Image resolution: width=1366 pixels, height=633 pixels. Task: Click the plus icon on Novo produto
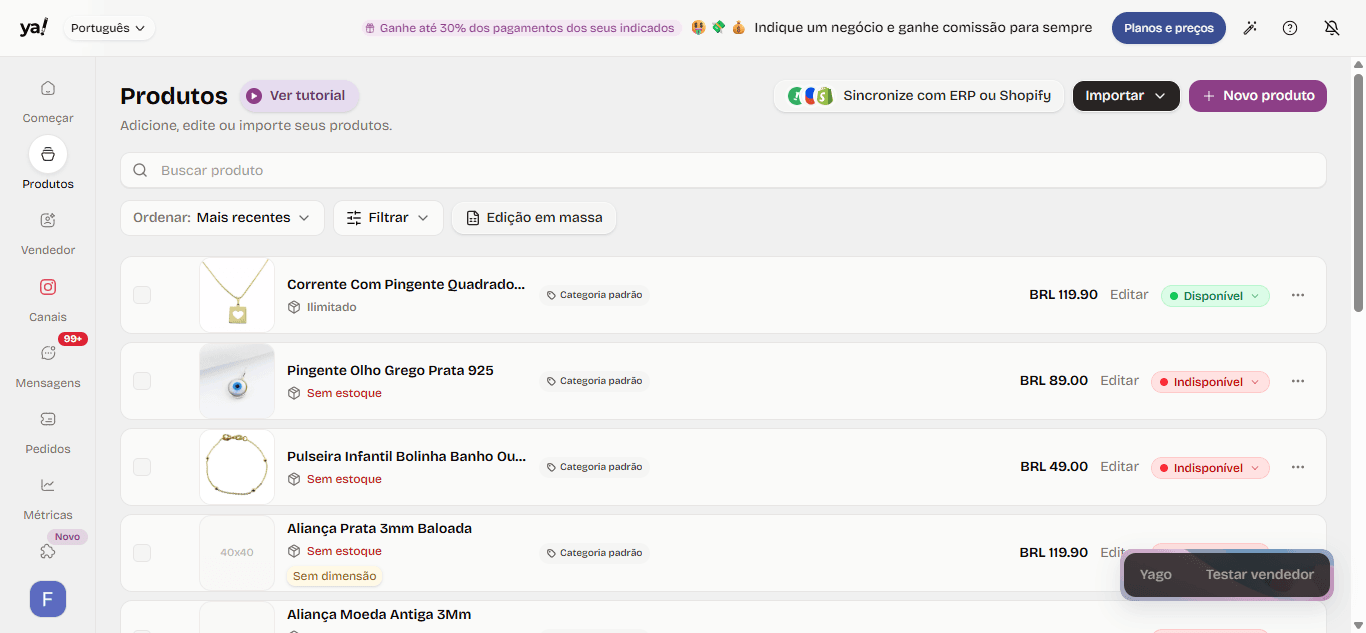[x=1208, y=96]
